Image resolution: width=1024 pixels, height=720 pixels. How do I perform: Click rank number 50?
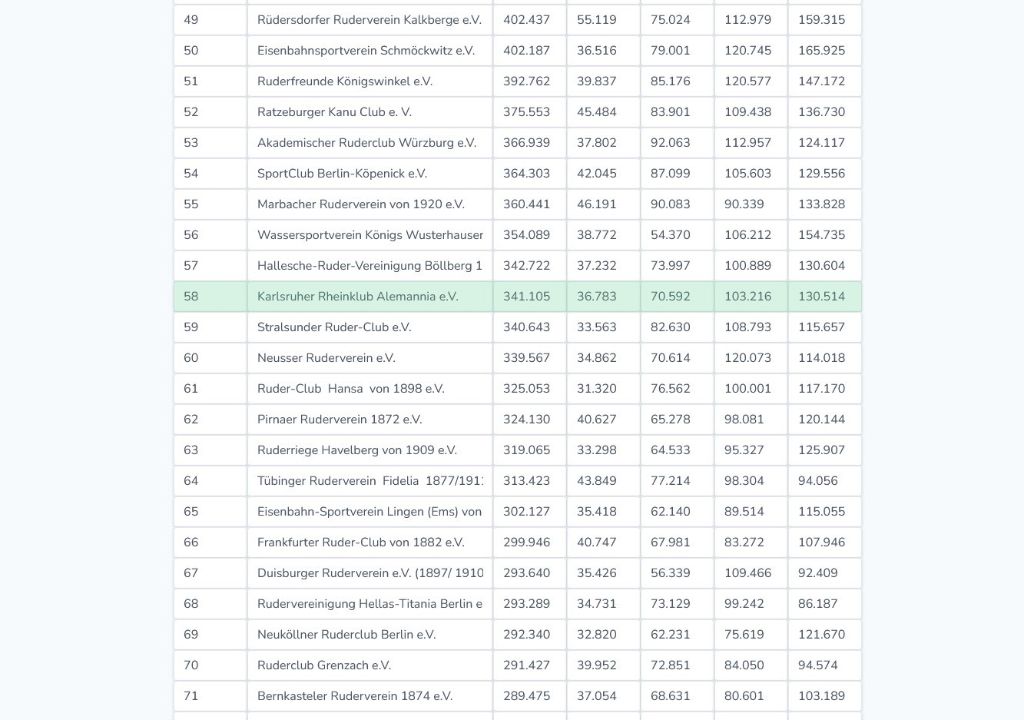click(x=191, y=50)
